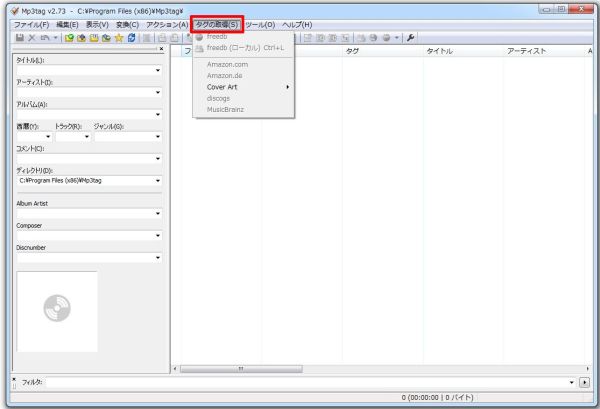Open the filter history dropdown arrow
Viewport: 600px width, 409px height.
coord(572,382)
